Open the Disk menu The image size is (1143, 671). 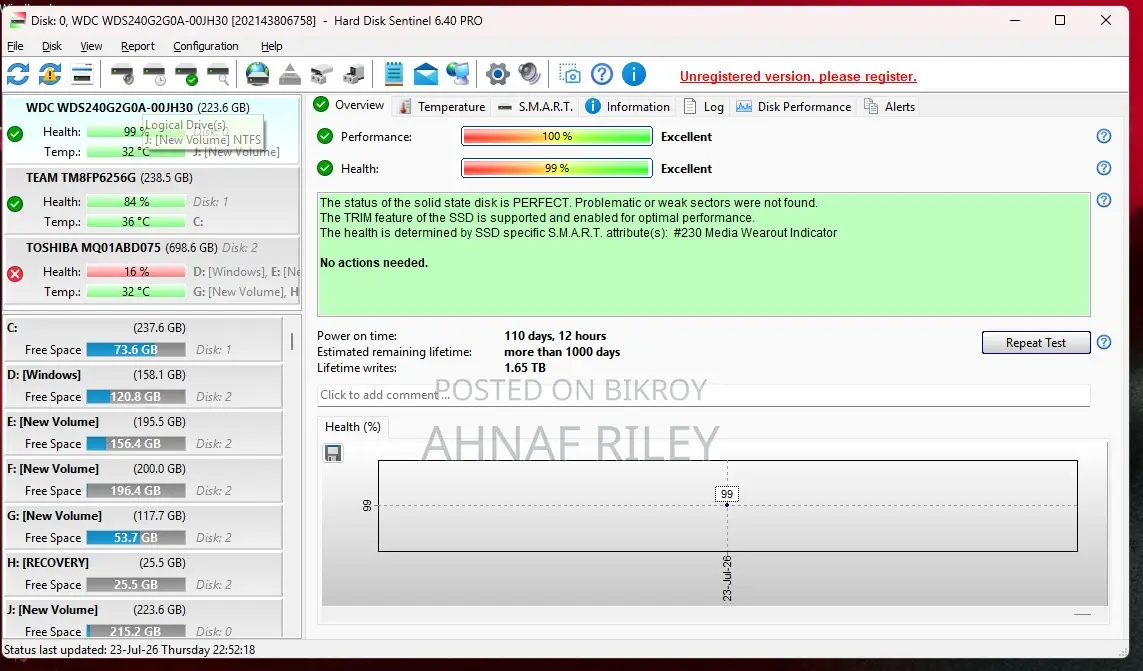coord(52,46)
